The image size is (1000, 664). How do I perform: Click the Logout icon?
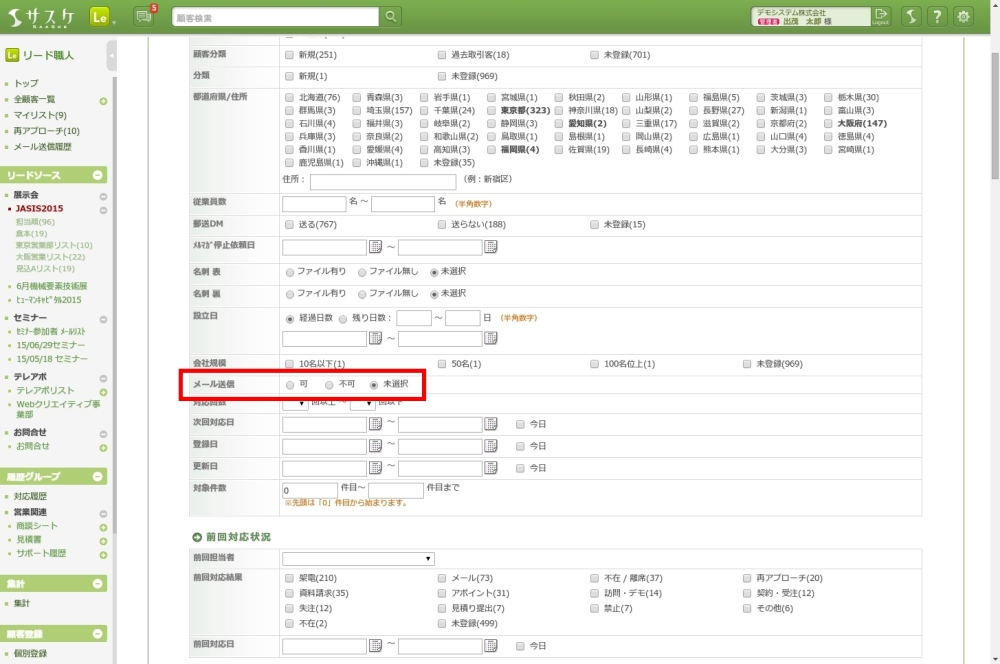880,16
